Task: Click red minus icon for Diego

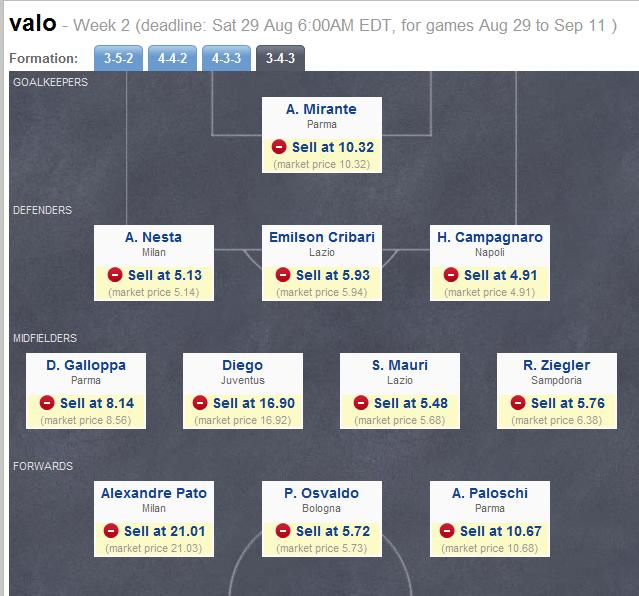Action: coord(199,403)
